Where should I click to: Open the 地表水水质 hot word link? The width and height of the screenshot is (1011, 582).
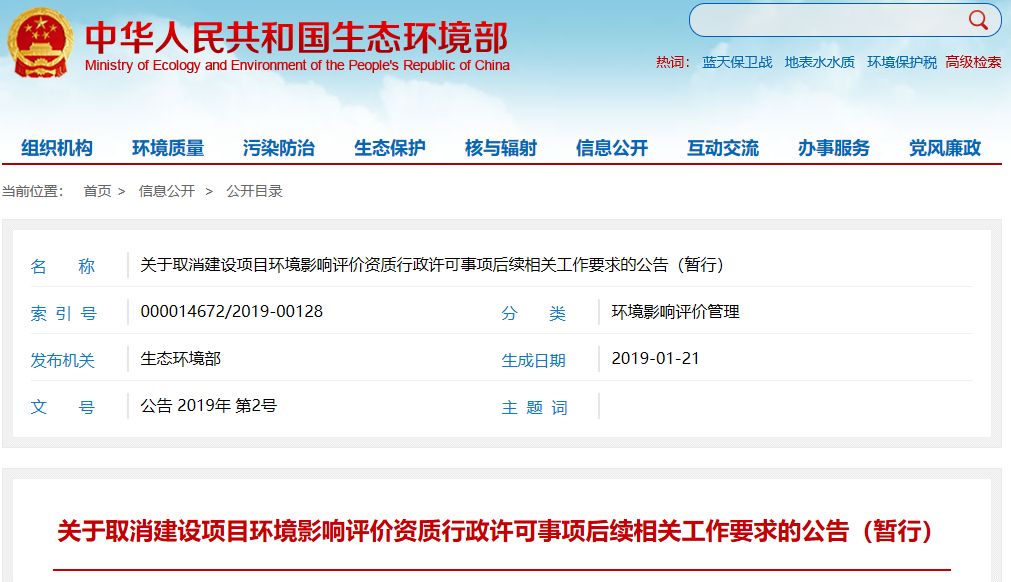819,62
